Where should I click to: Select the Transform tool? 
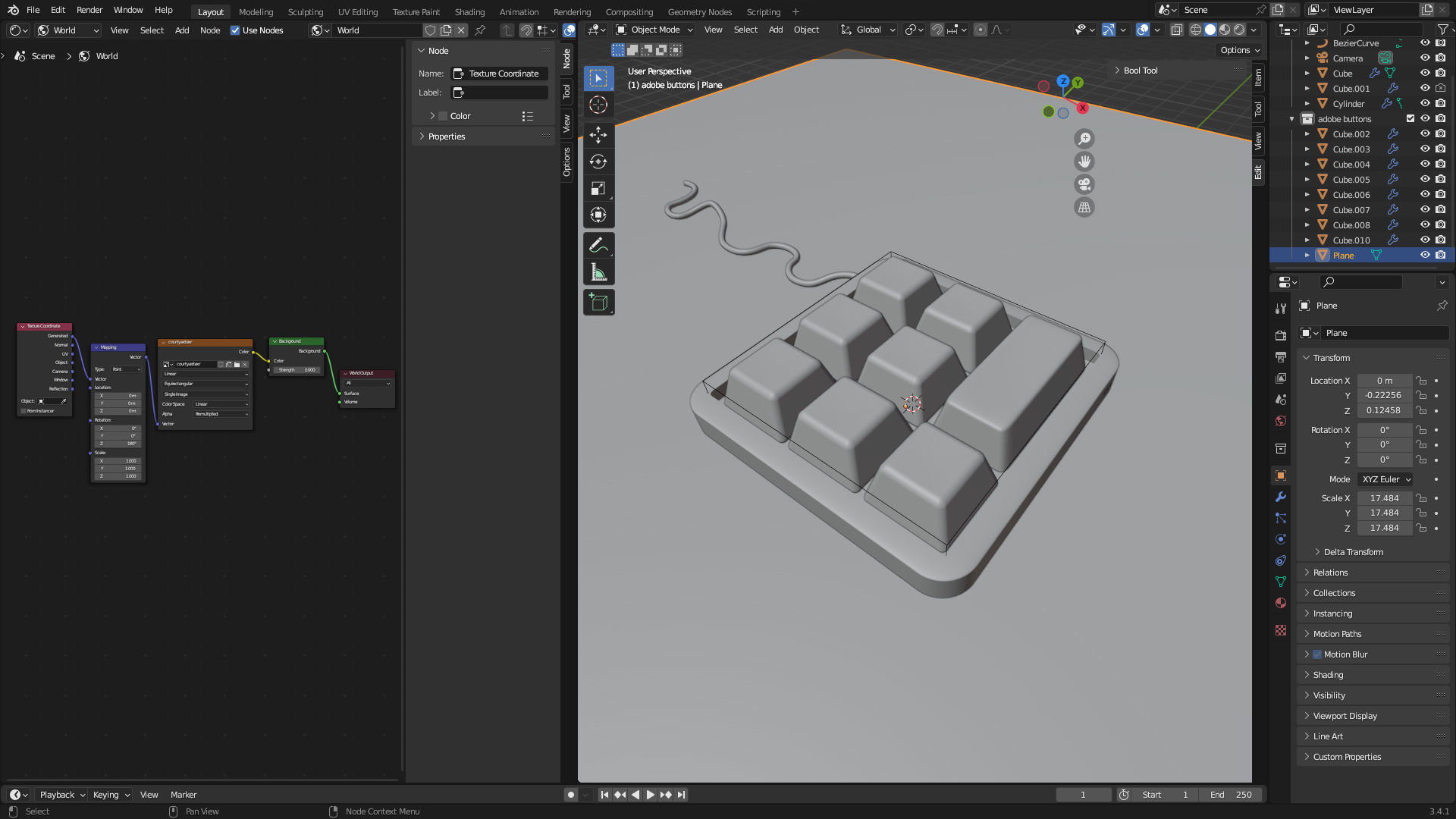598,215
